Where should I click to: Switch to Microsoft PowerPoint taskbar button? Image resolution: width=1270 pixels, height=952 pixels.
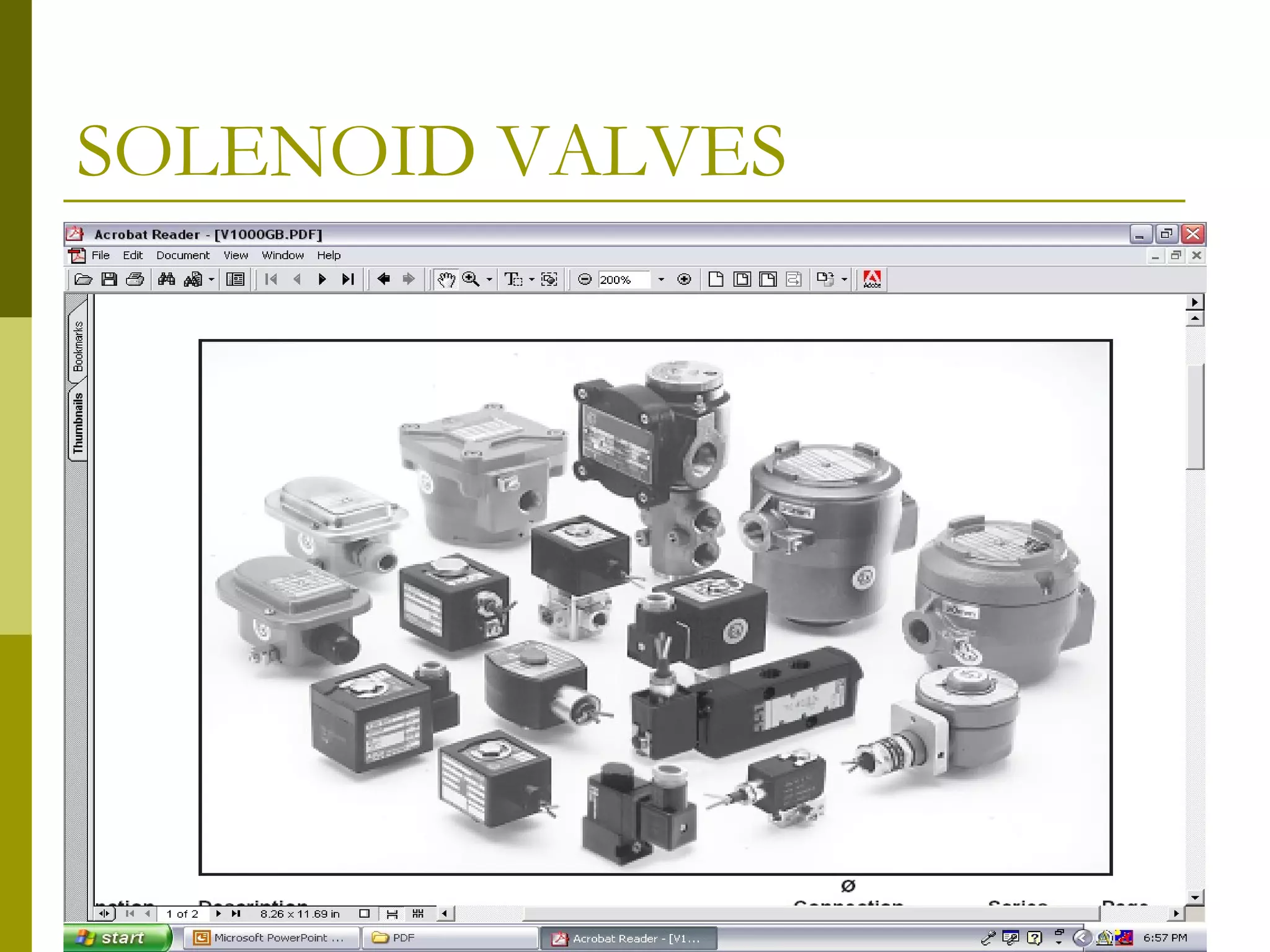click(x=273, y=938)
